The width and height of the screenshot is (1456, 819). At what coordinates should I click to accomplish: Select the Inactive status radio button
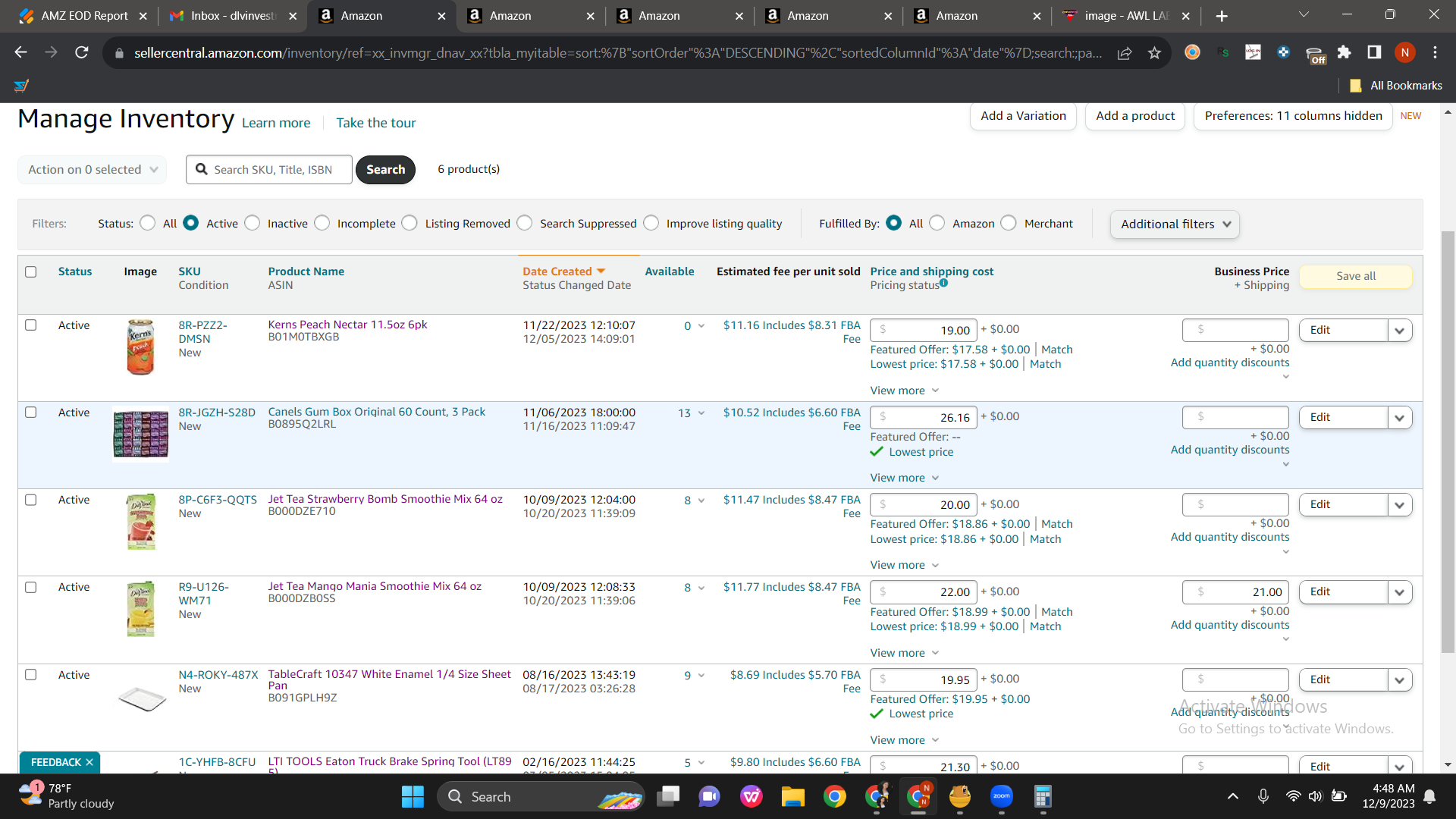[253, 223]
